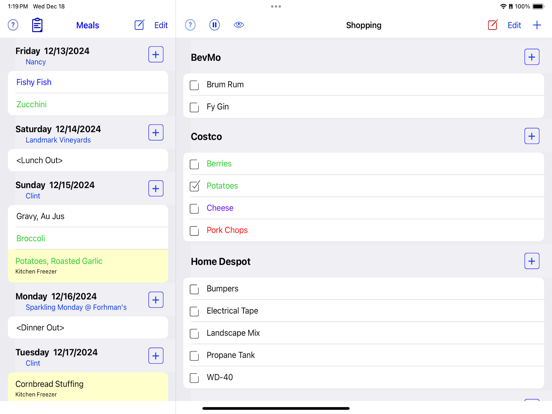The height and width of the screenshot is (414, 552).
Task: Check the WD-40 checkbox
Action: coord(194,378)
